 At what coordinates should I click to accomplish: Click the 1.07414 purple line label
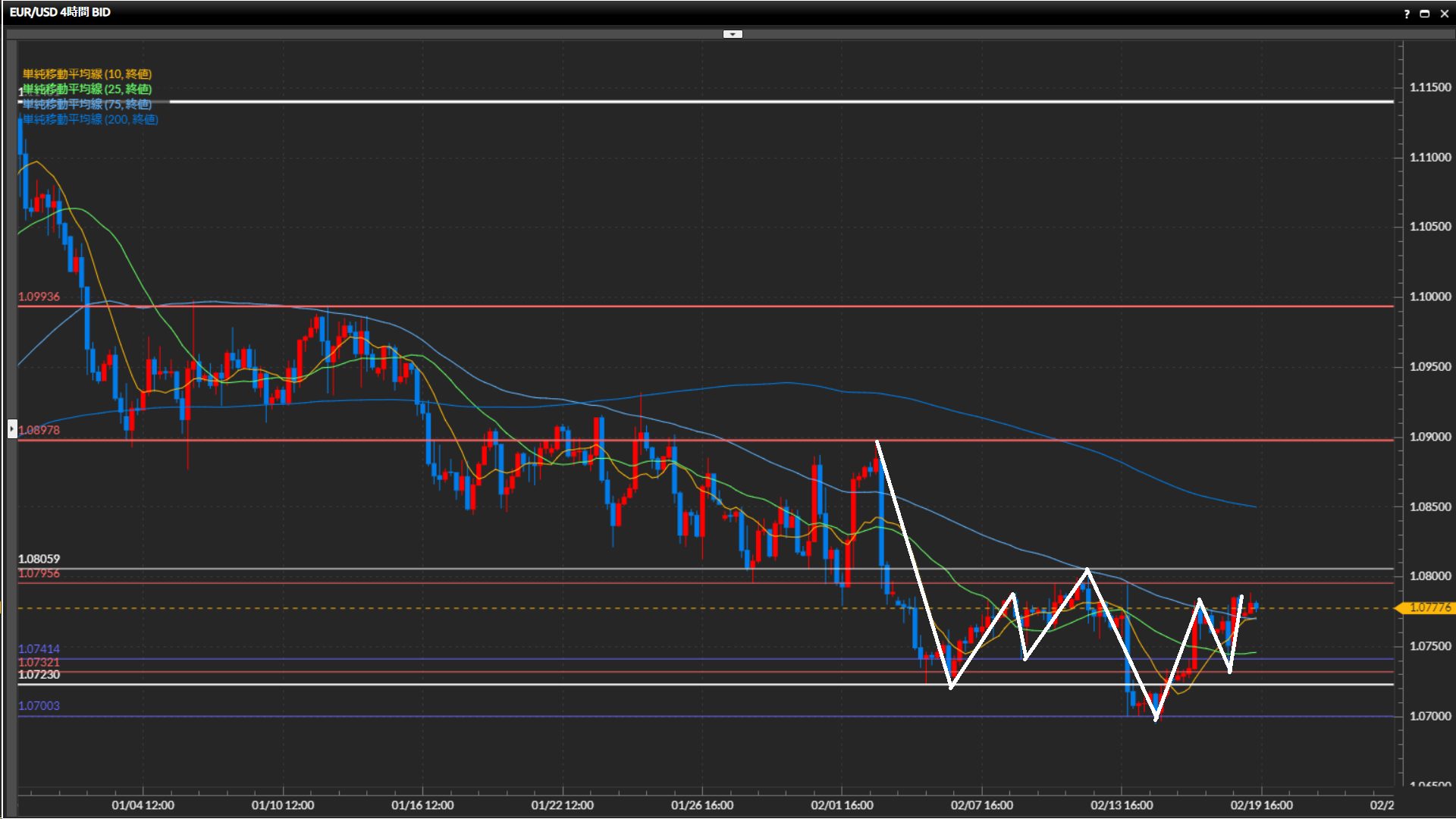39,648
